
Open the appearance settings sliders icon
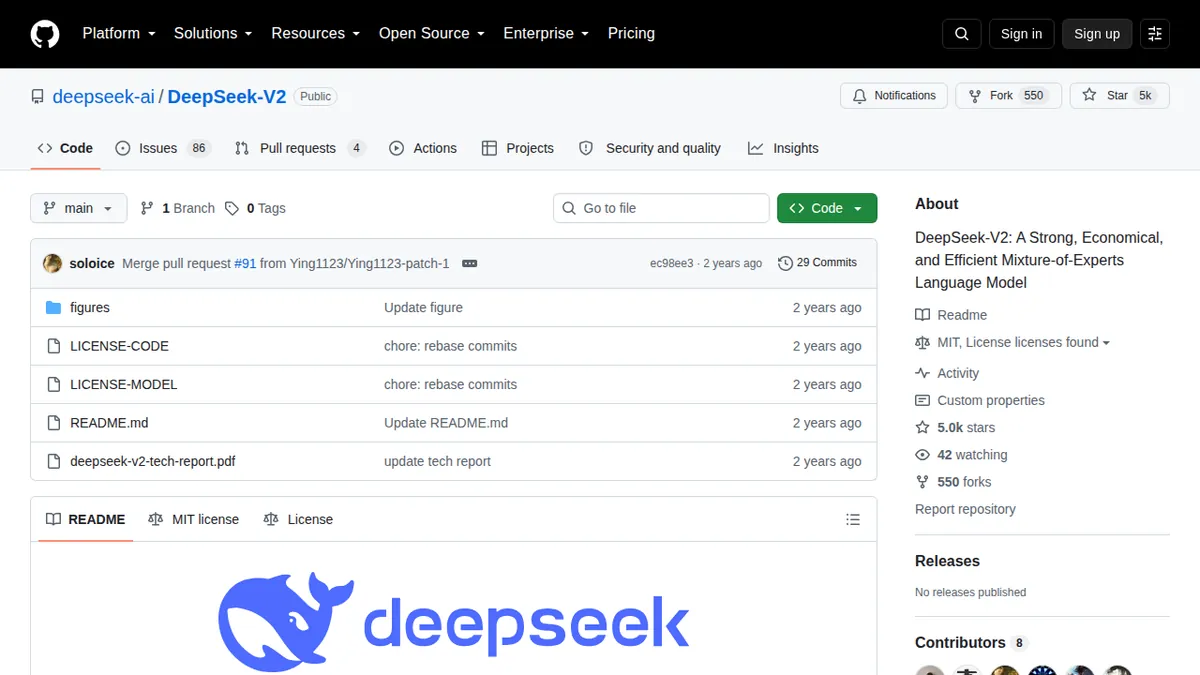click(x=1155, y=34)
